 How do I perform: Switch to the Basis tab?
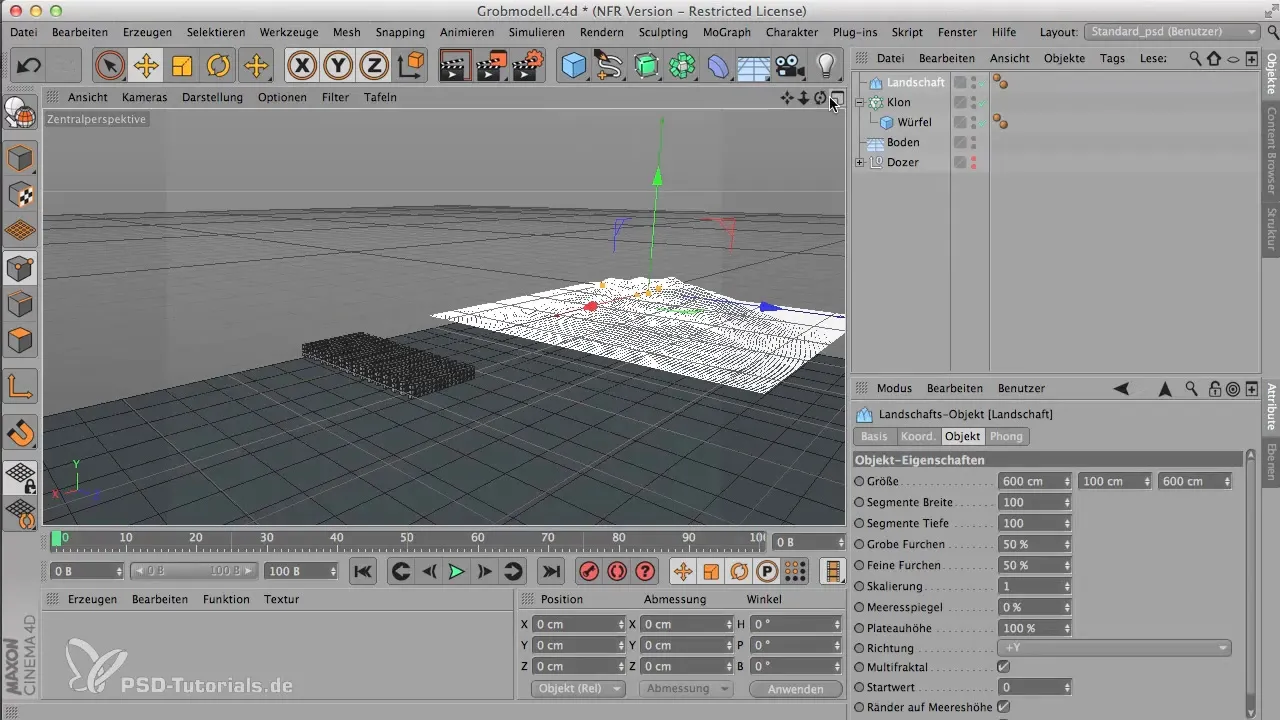(x=874, y=436)
